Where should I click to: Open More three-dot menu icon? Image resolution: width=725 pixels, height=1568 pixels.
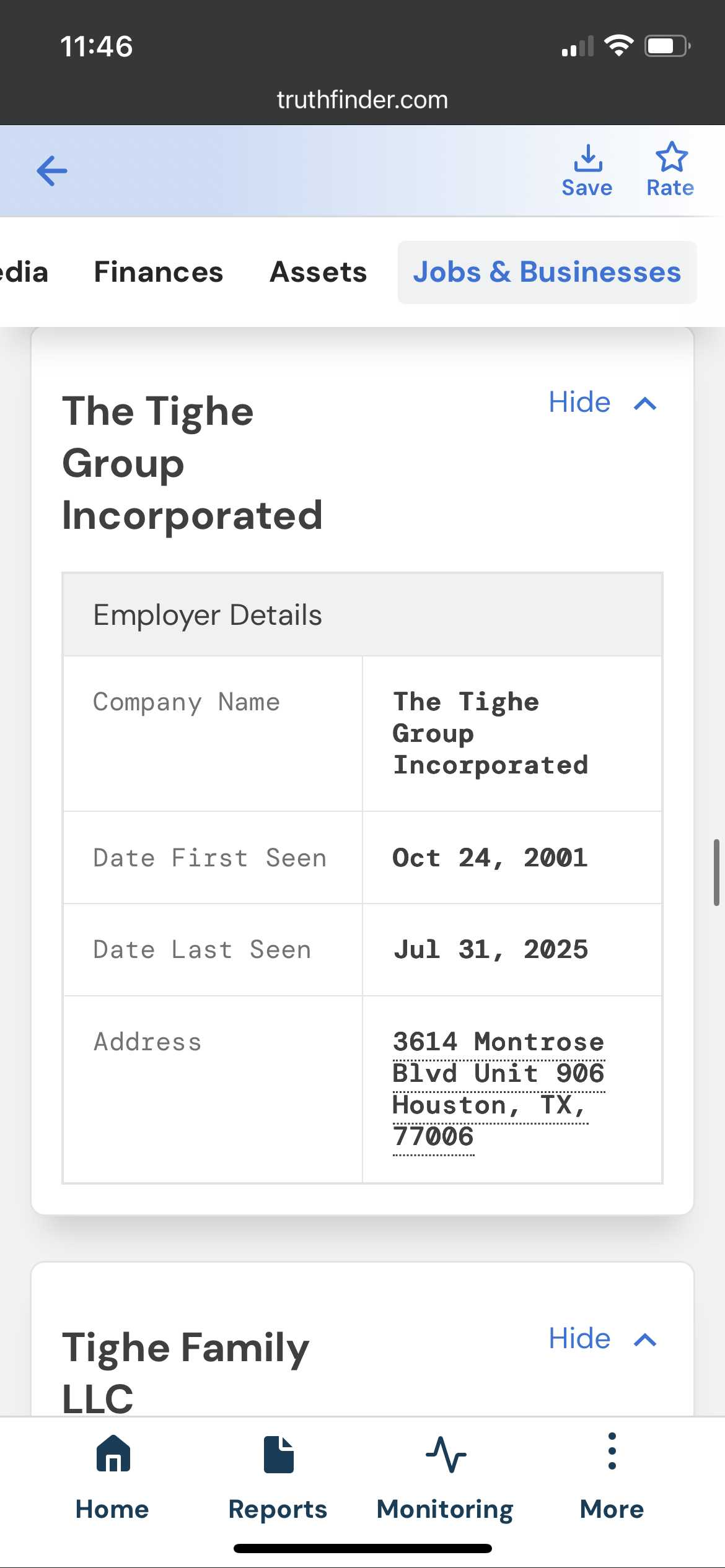[612, 1451]
